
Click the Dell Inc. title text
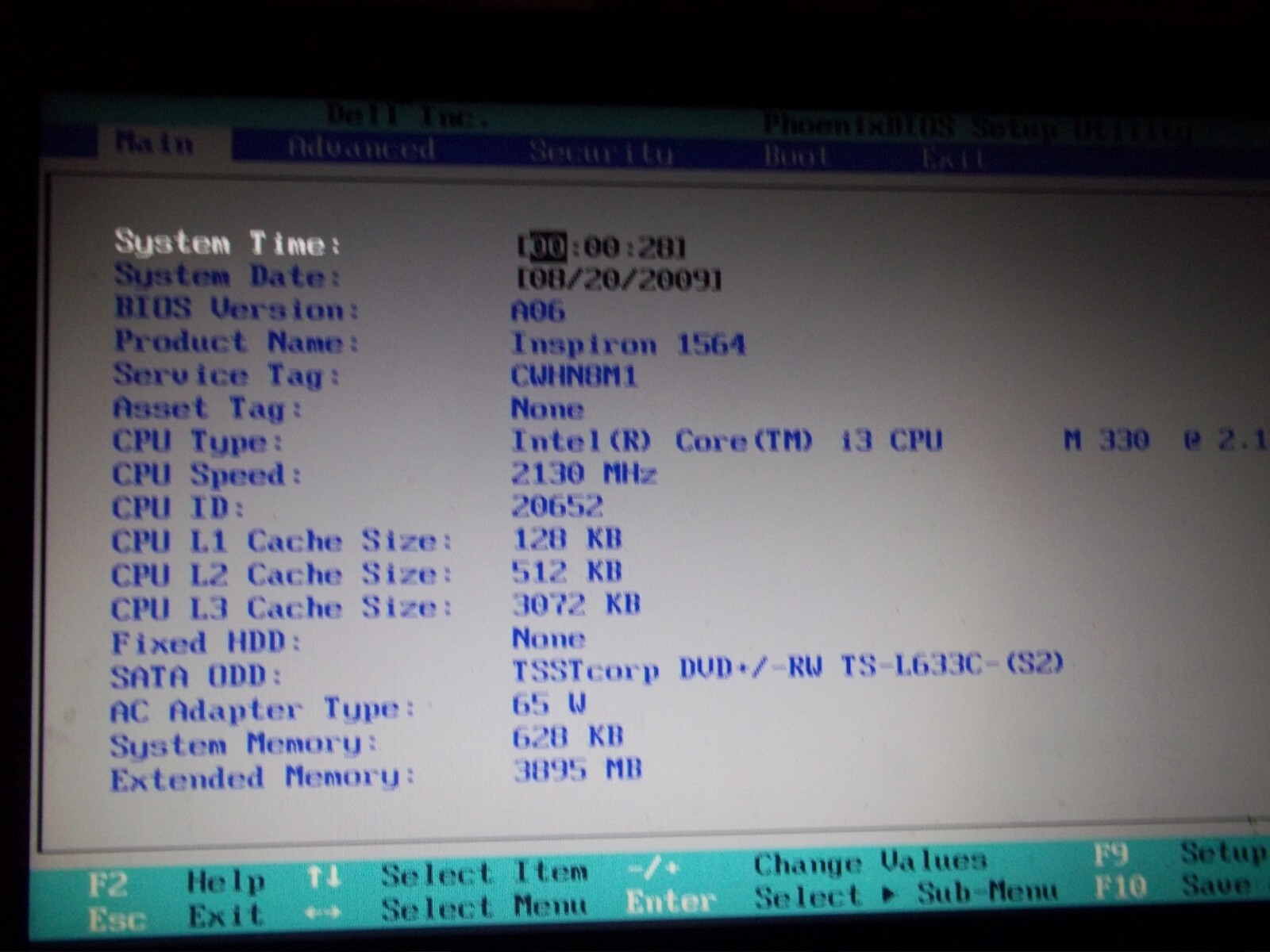407,117
